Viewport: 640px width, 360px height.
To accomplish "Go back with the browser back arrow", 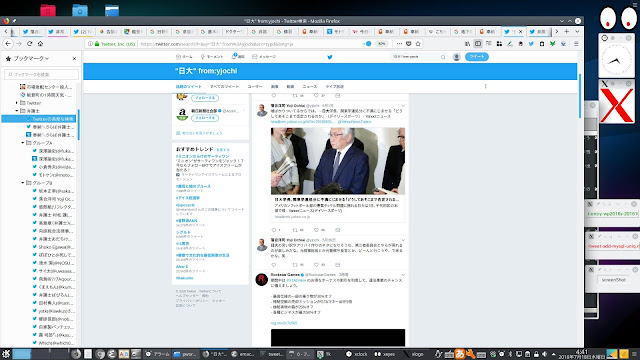I will (8, 44).
